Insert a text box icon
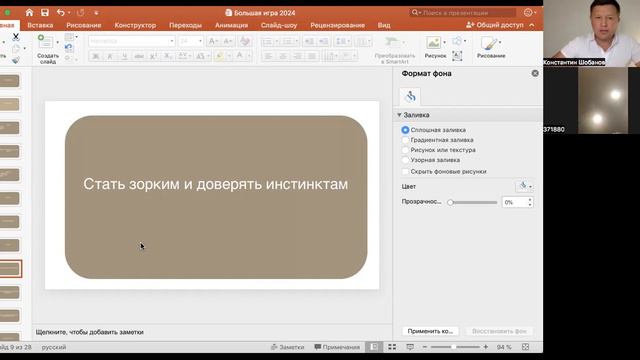Image resolution: width=640 pixels, height=360 pixels. pos(457,56)
